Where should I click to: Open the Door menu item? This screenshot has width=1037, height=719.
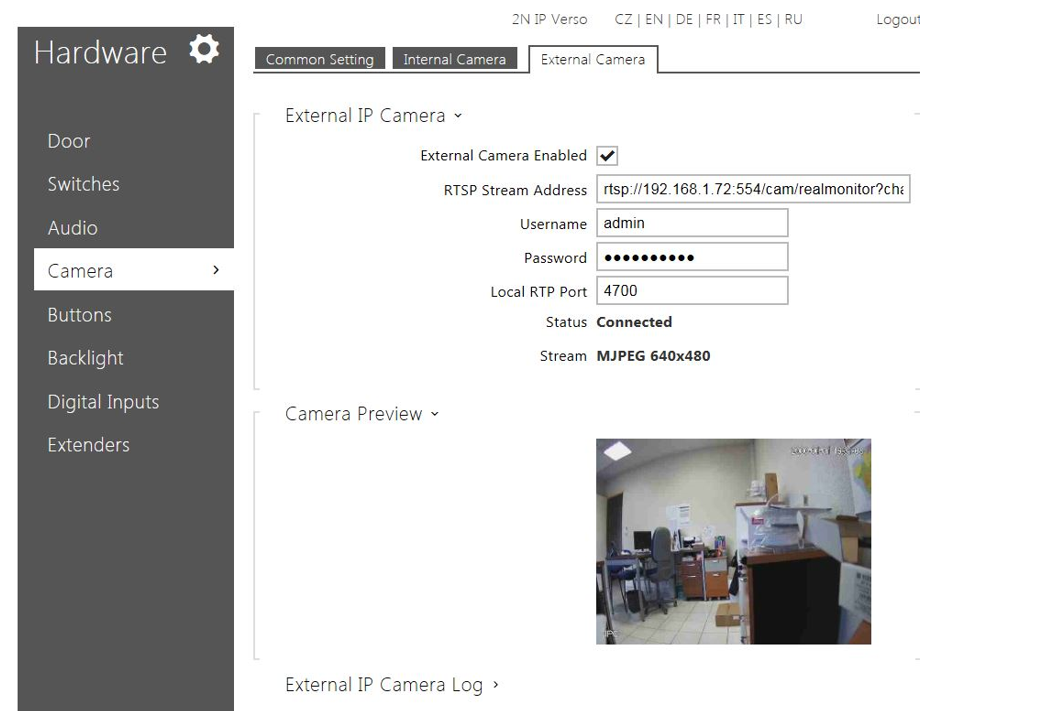click(69, 141)
